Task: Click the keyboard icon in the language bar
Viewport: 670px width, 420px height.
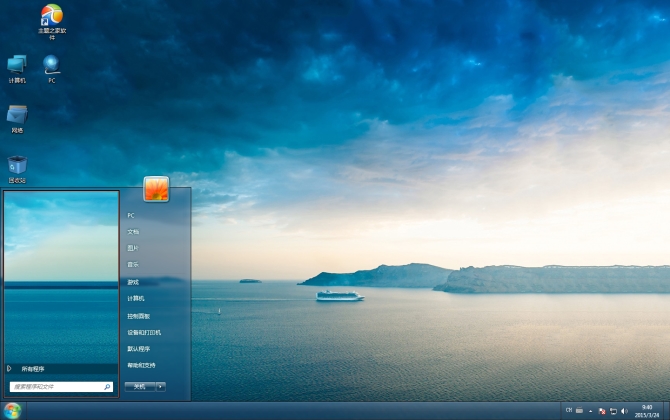Action: (579, 410)
